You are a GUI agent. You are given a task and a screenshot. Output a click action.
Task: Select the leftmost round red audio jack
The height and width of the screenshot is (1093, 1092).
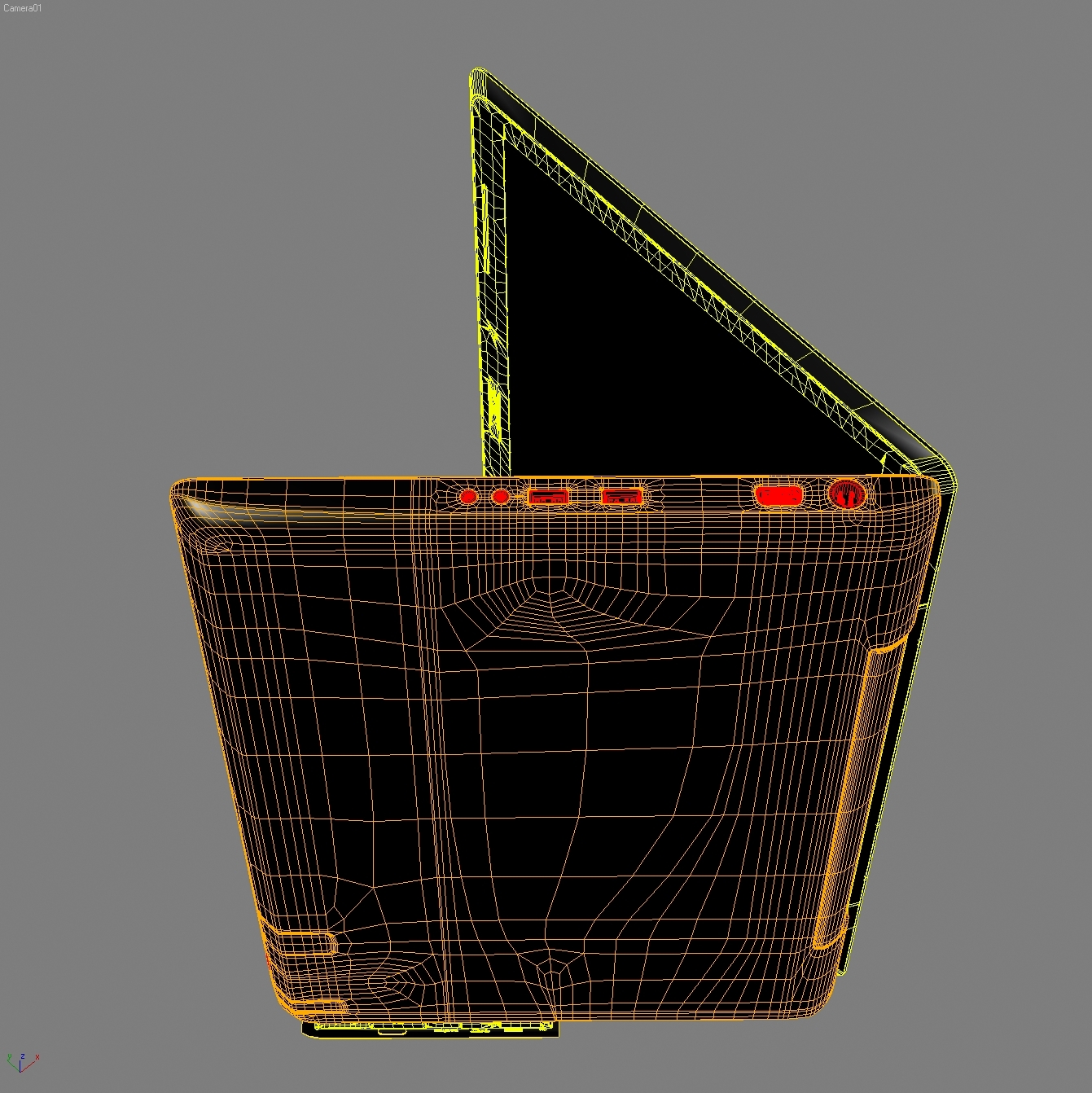[468, 496]
